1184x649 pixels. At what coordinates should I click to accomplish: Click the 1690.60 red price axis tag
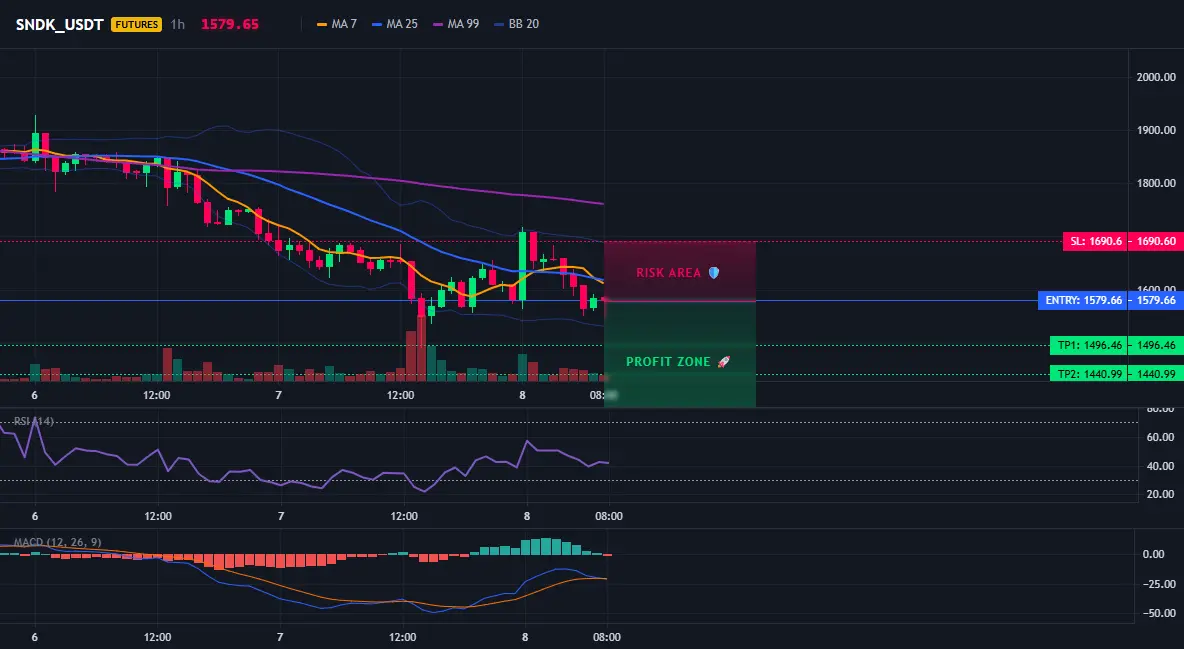point(1155,242)
